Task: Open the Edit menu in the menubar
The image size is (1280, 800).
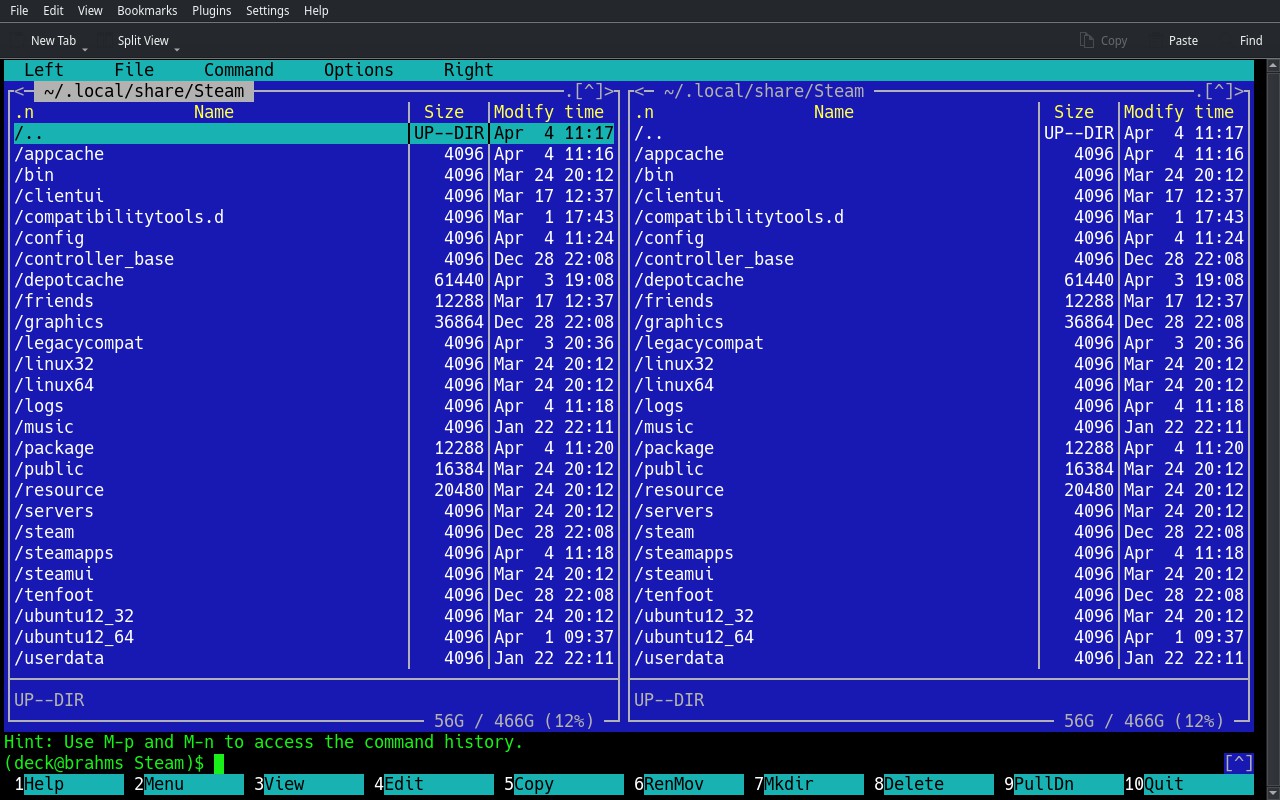Action: pos(53,10)
